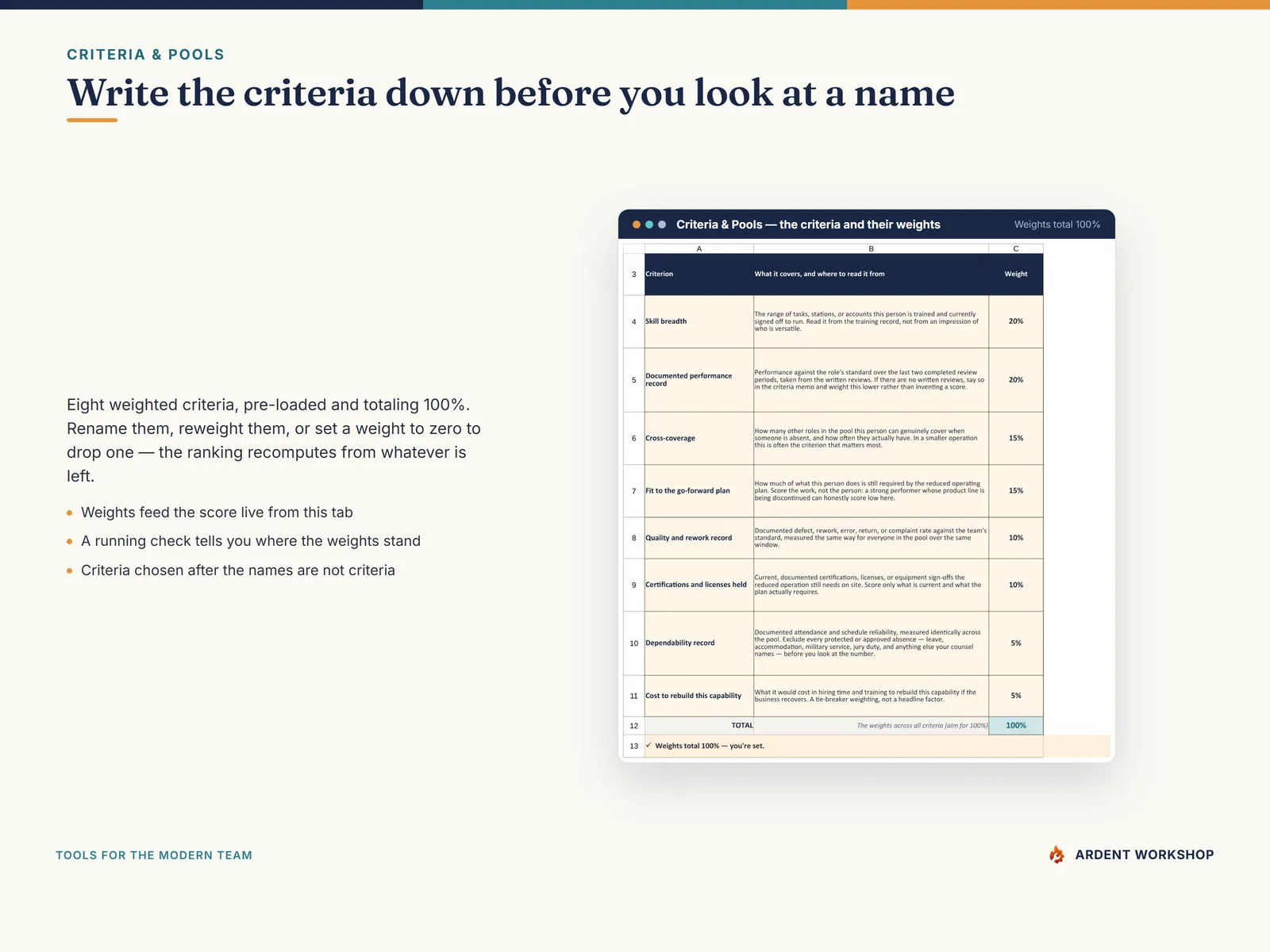Click the 'Documented performance record' cell
The height and width of the screenshot is (952, 1270).
click(699, 380)
